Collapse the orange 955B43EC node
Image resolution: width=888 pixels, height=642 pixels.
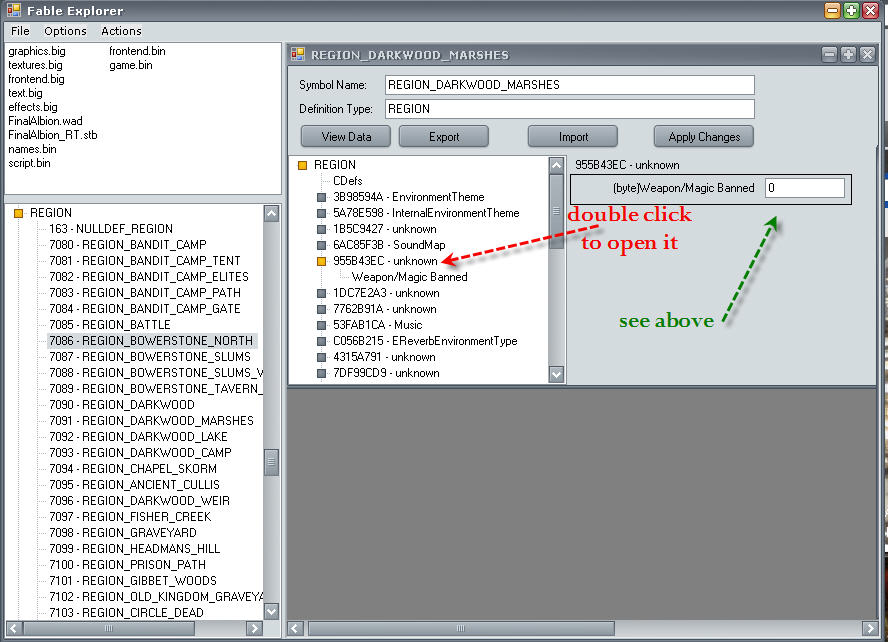tap(321, 261)
